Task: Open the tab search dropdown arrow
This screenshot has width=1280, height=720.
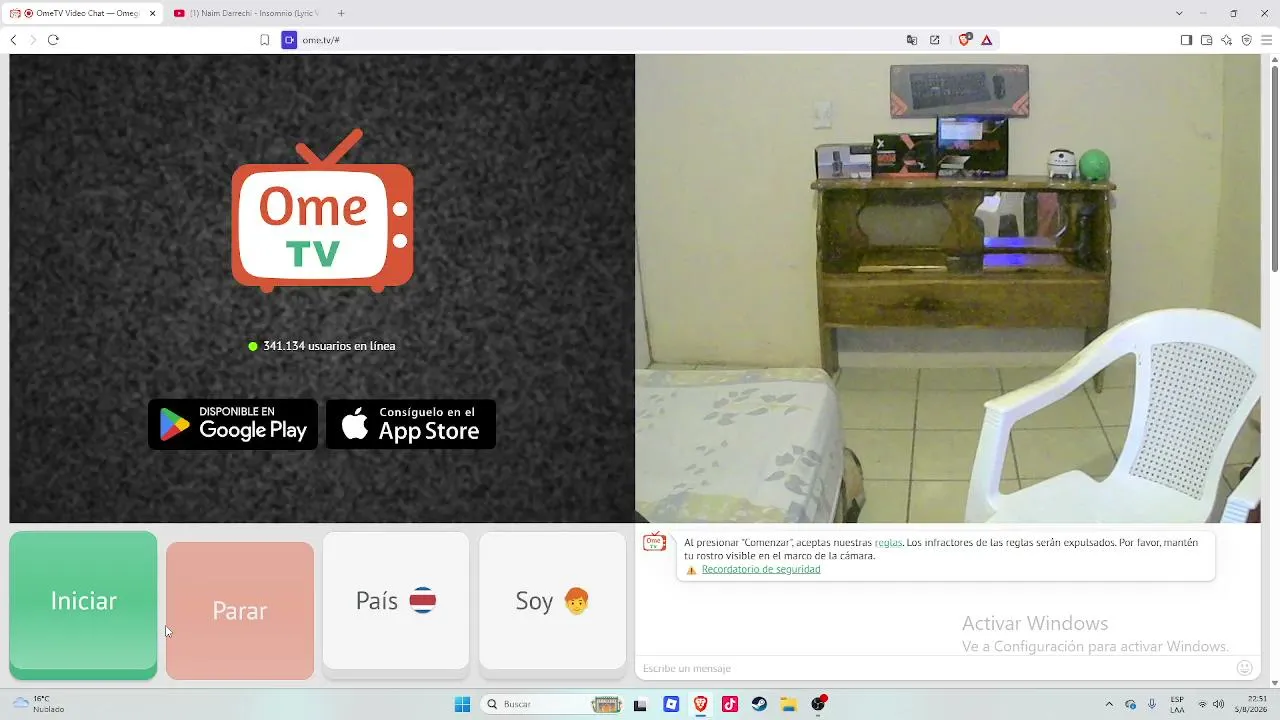Action: coord(1179,13)
